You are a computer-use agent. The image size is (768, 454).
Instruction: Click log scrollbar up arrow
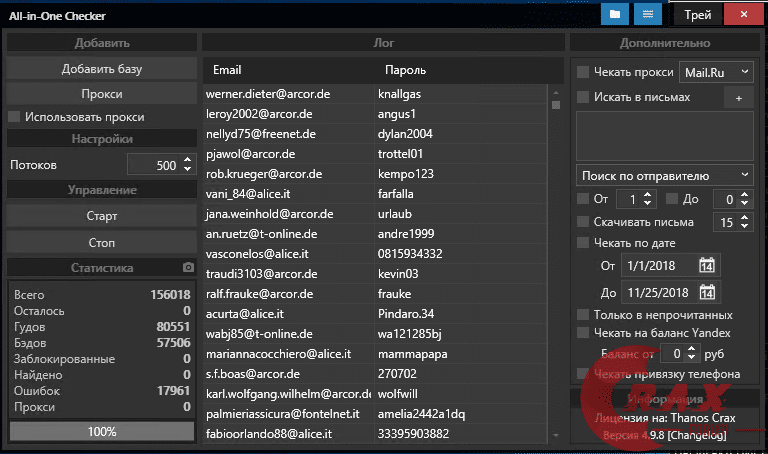tap(555, 92)
